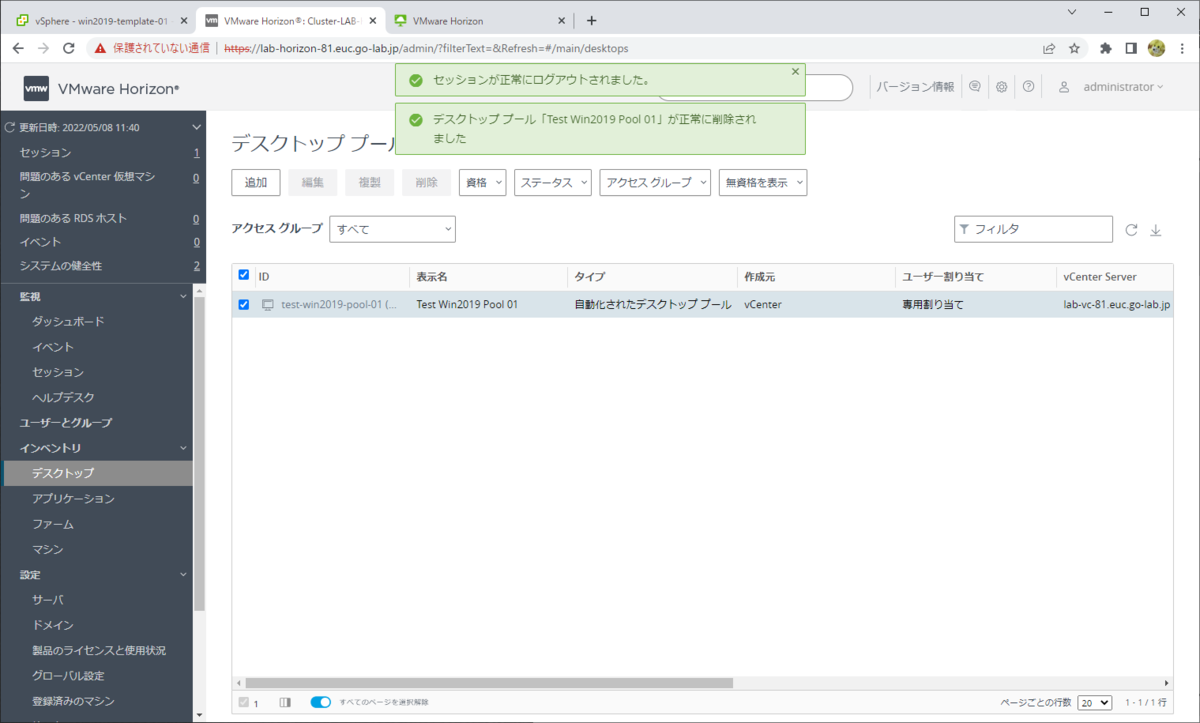This screenshot has width=1200, height=723.
Task: Collapse the インベントリ sidebar section
Action: [182, 448]
